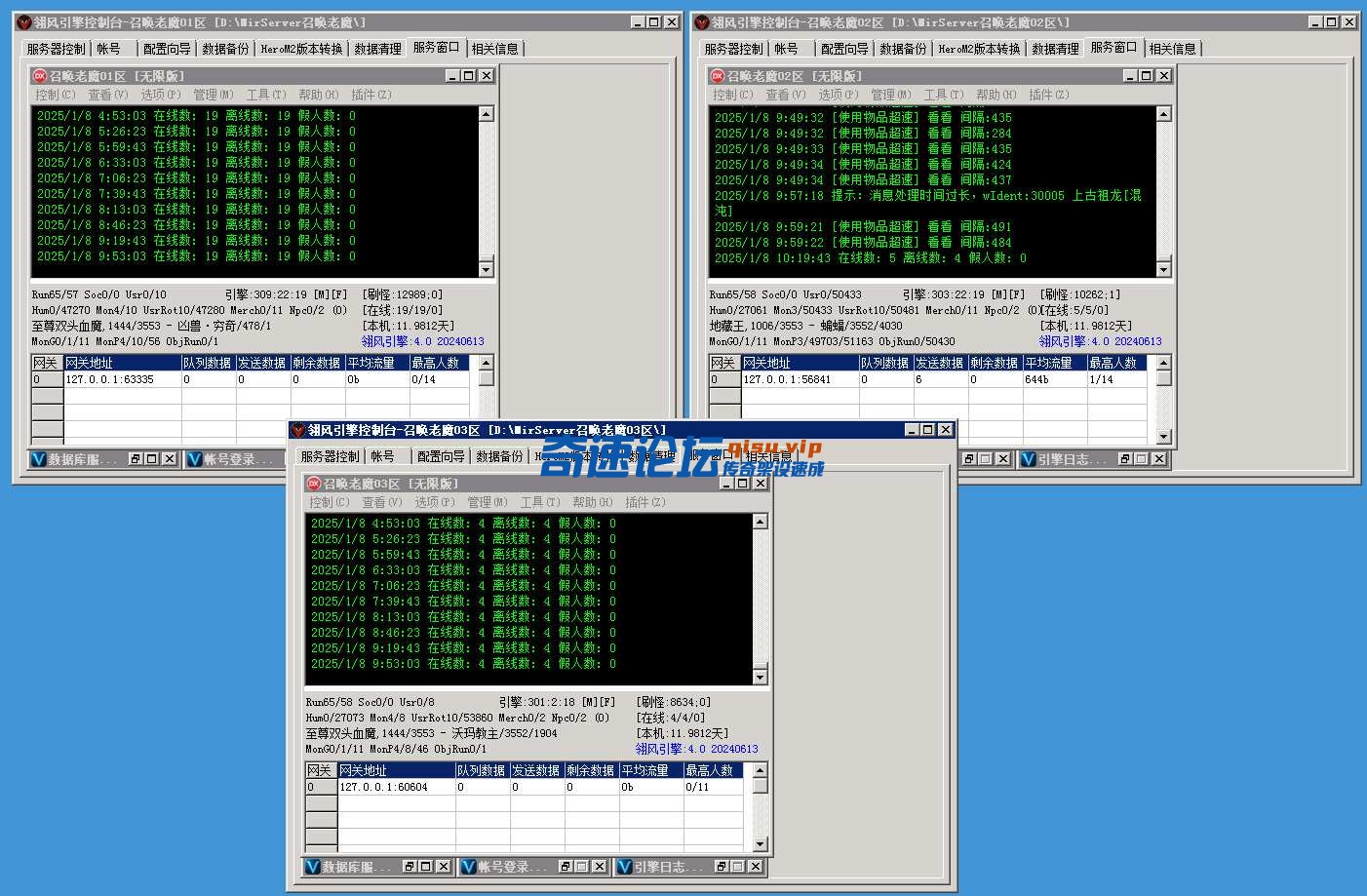The height and width of the screenshot is (896, 1367).
Task: Open the 插件(Z) menu in 召唤老魔03区
Action: coord(644,502)
